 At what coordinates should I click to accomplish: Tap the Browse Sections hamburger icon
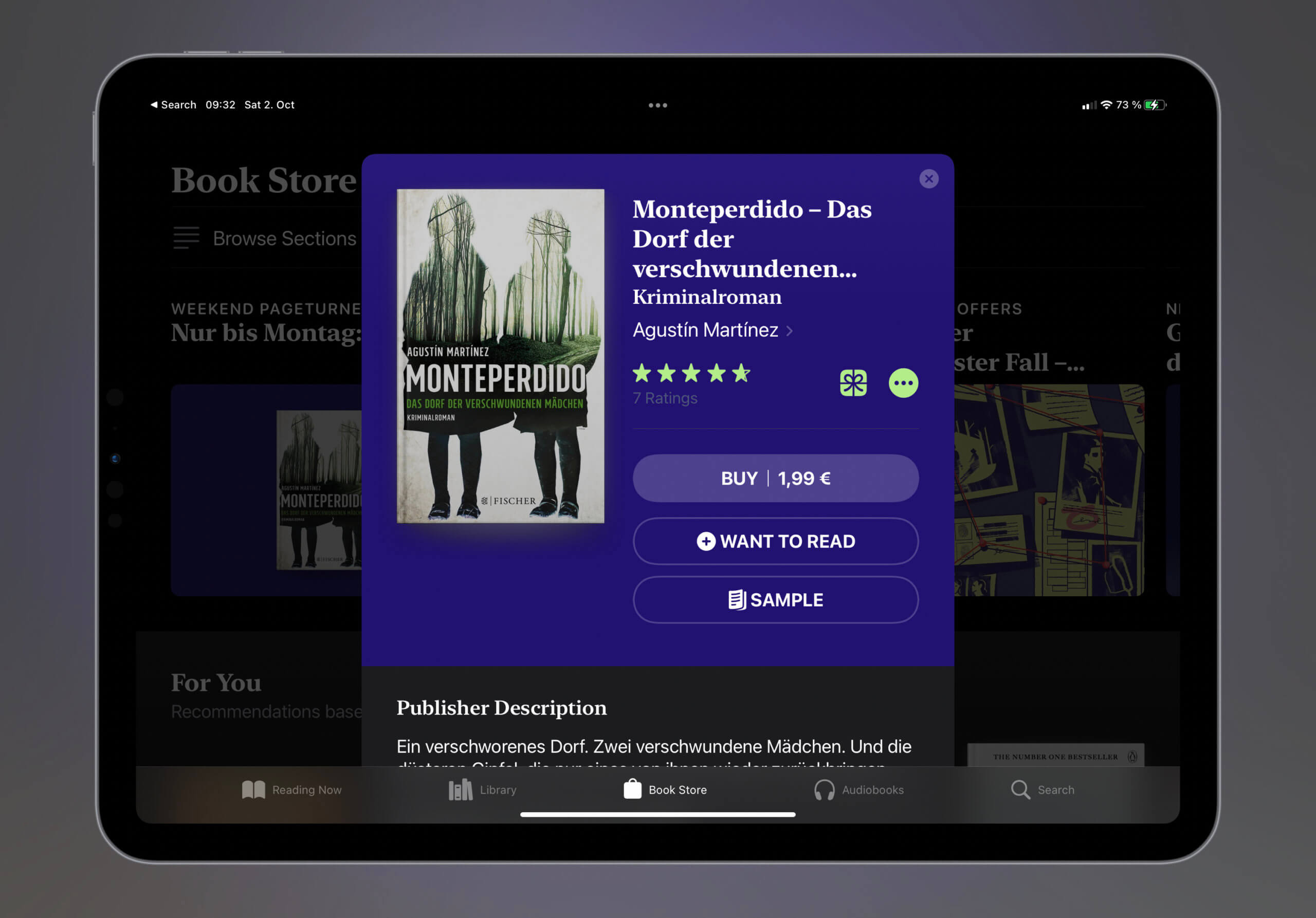(186, 237)
